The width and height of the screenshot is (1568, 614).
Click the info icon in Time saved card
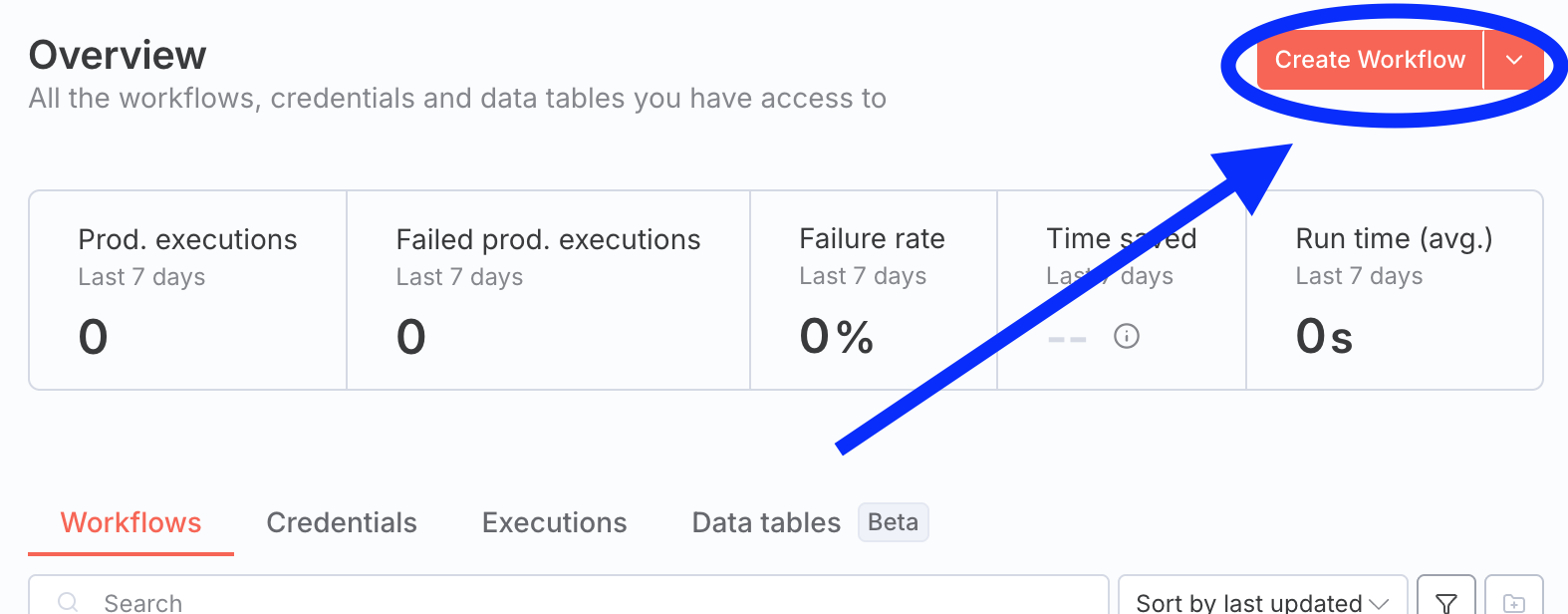1126,337
